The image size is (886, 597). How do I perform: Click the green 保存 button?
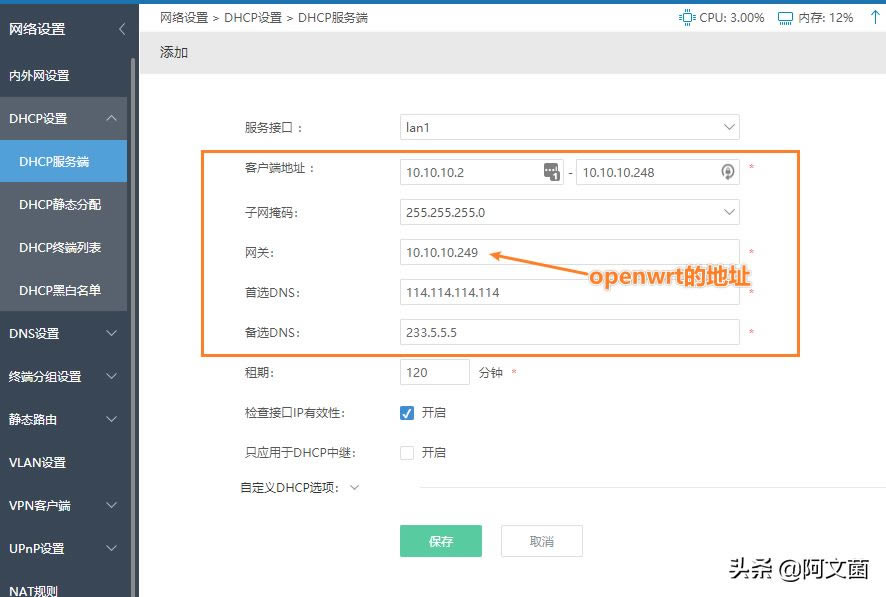[441, 541]
